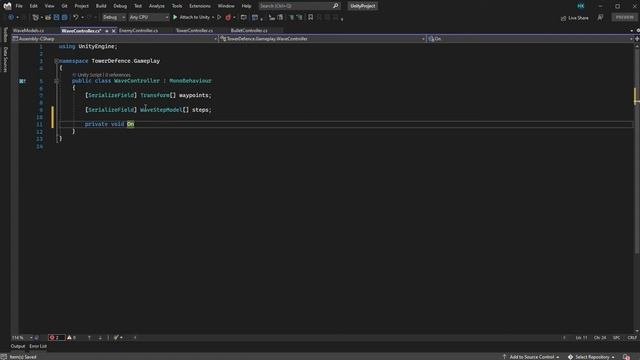
Task: Open the Analyze menu
Action: [156, 6]
